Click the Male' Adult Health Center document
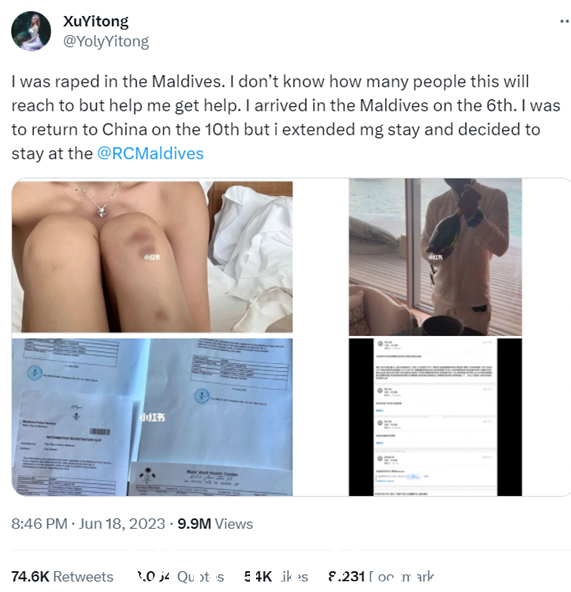Viewport: 571px width, 592px height. point(211,479)
